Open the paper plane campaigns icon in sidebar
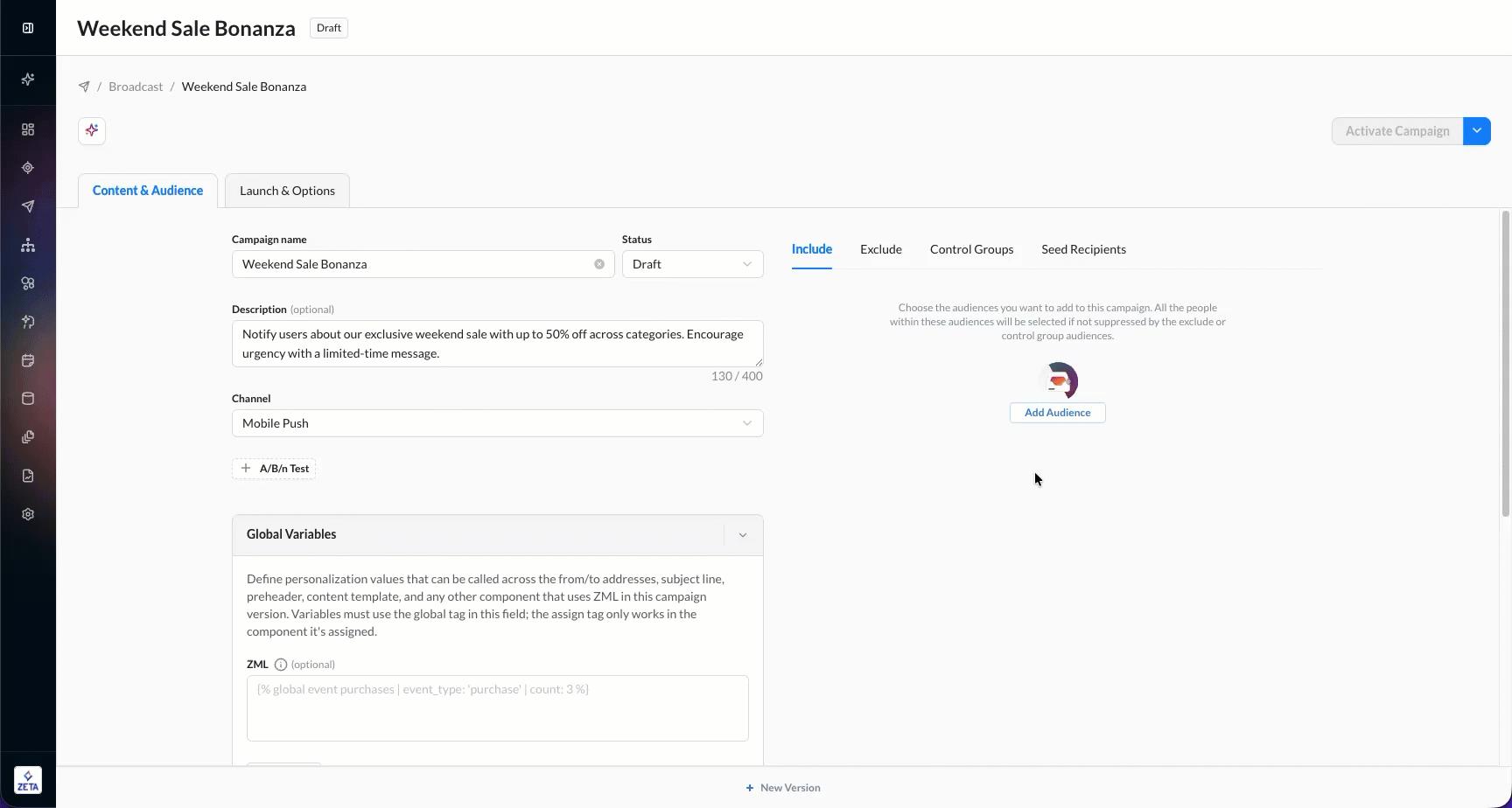Screen dimensions: 1512x808 pyautogui.click(x=28, y=206)
